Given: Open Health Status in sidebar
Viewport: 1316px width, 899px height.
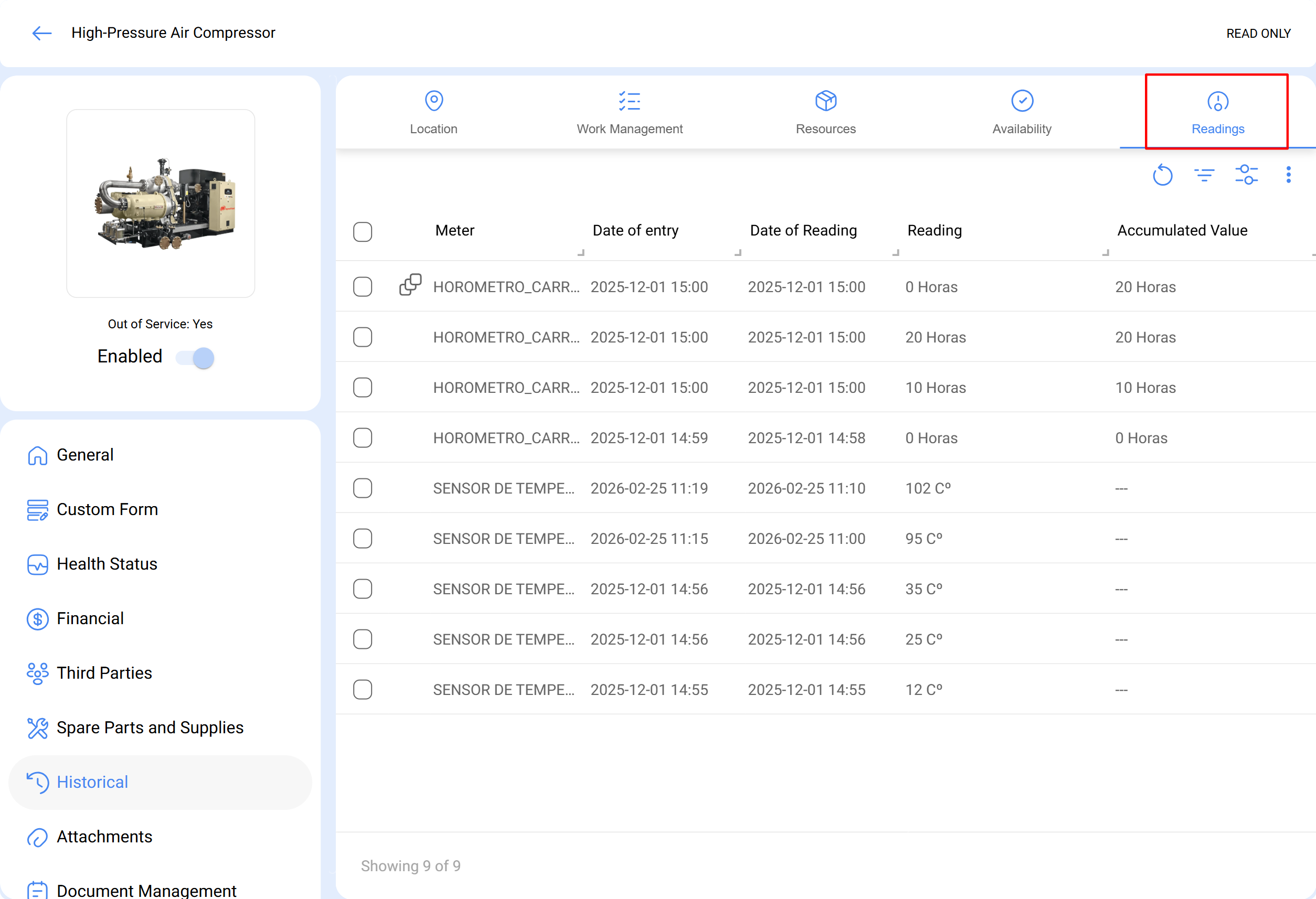Looking at the screenshot, I should 107,564.
